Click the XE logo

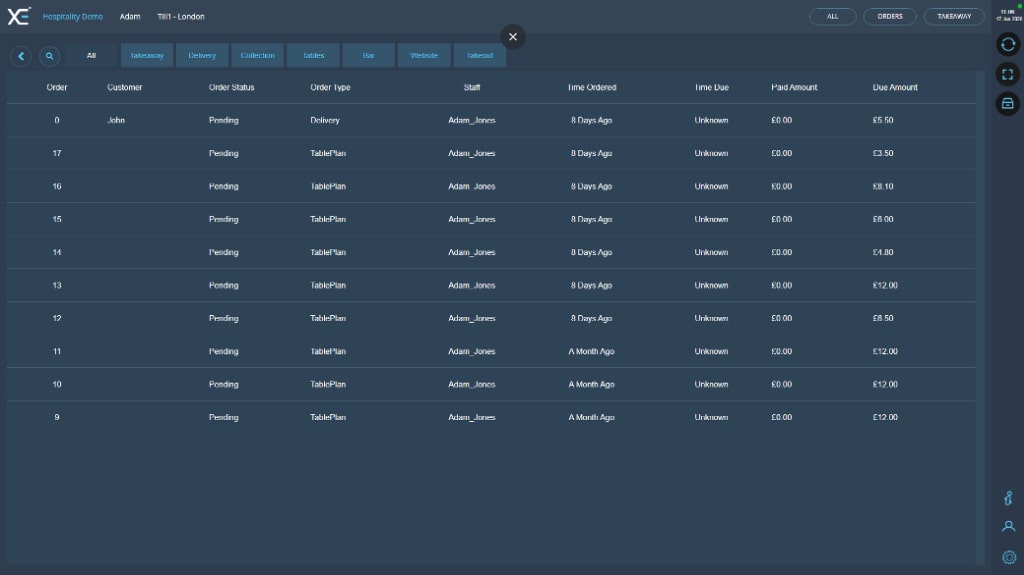19,16
